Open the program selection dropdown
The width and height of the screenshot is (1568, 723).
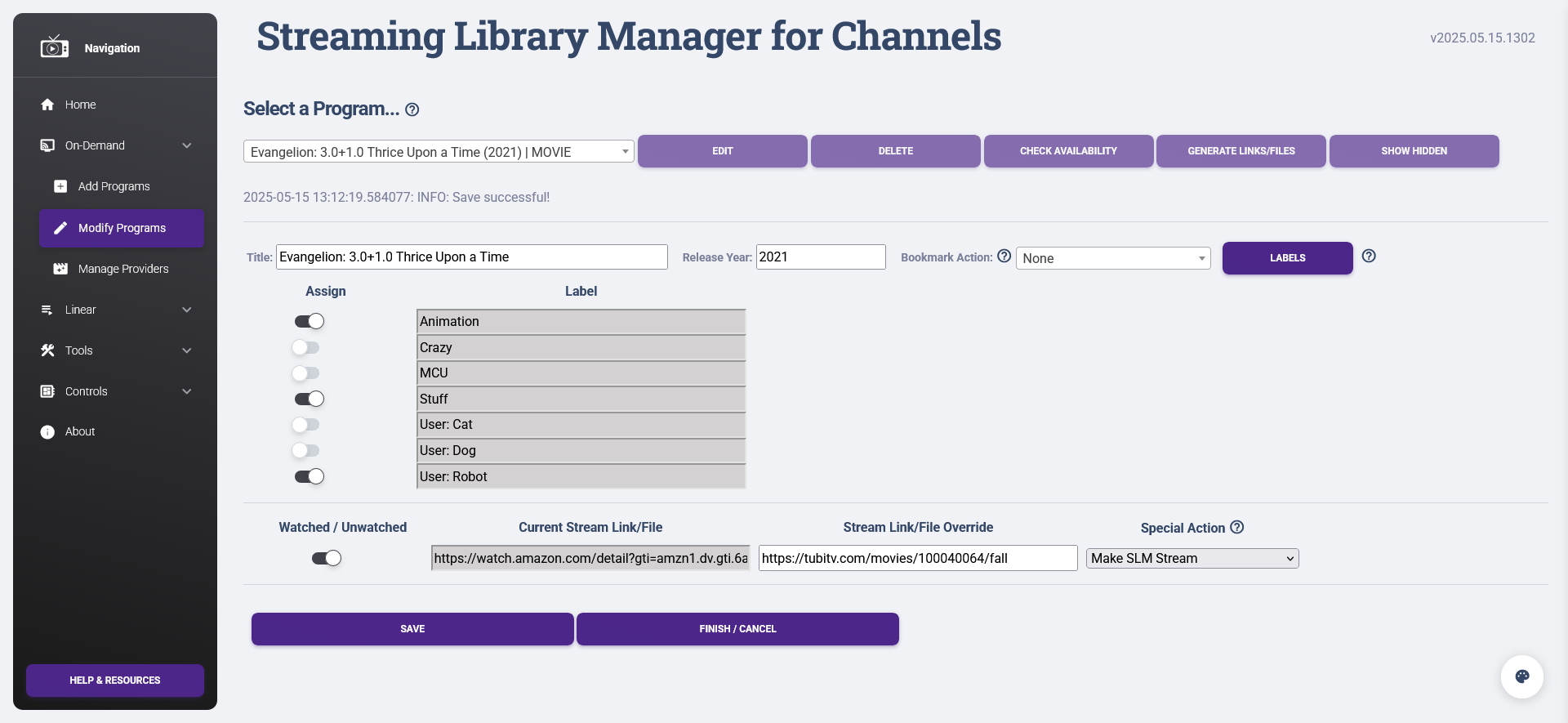pos(439,151)
